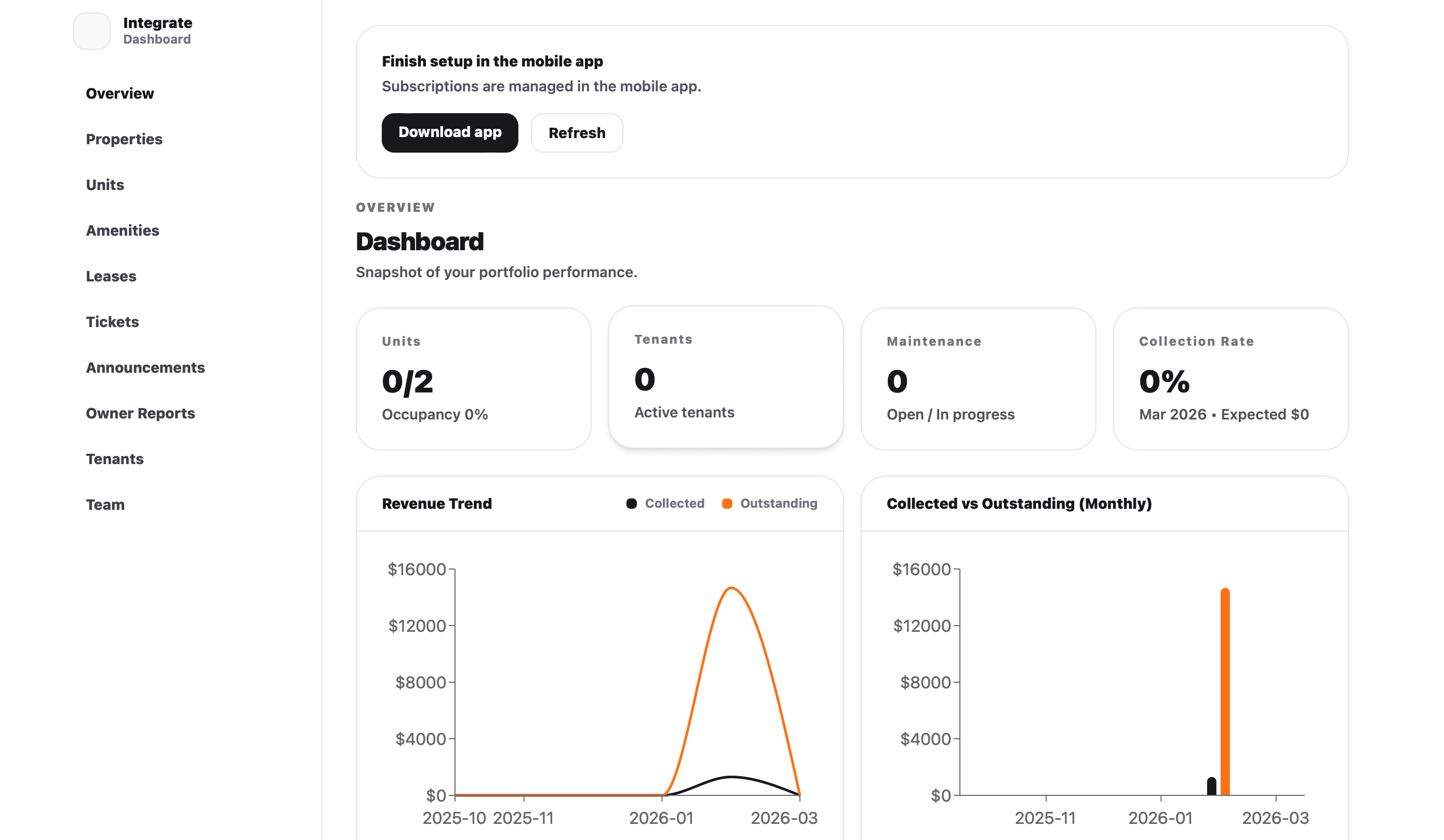This screenshot has height=840, width=1444.
Task: View Owner Reports from the sidebar
Action: [140, 413]
